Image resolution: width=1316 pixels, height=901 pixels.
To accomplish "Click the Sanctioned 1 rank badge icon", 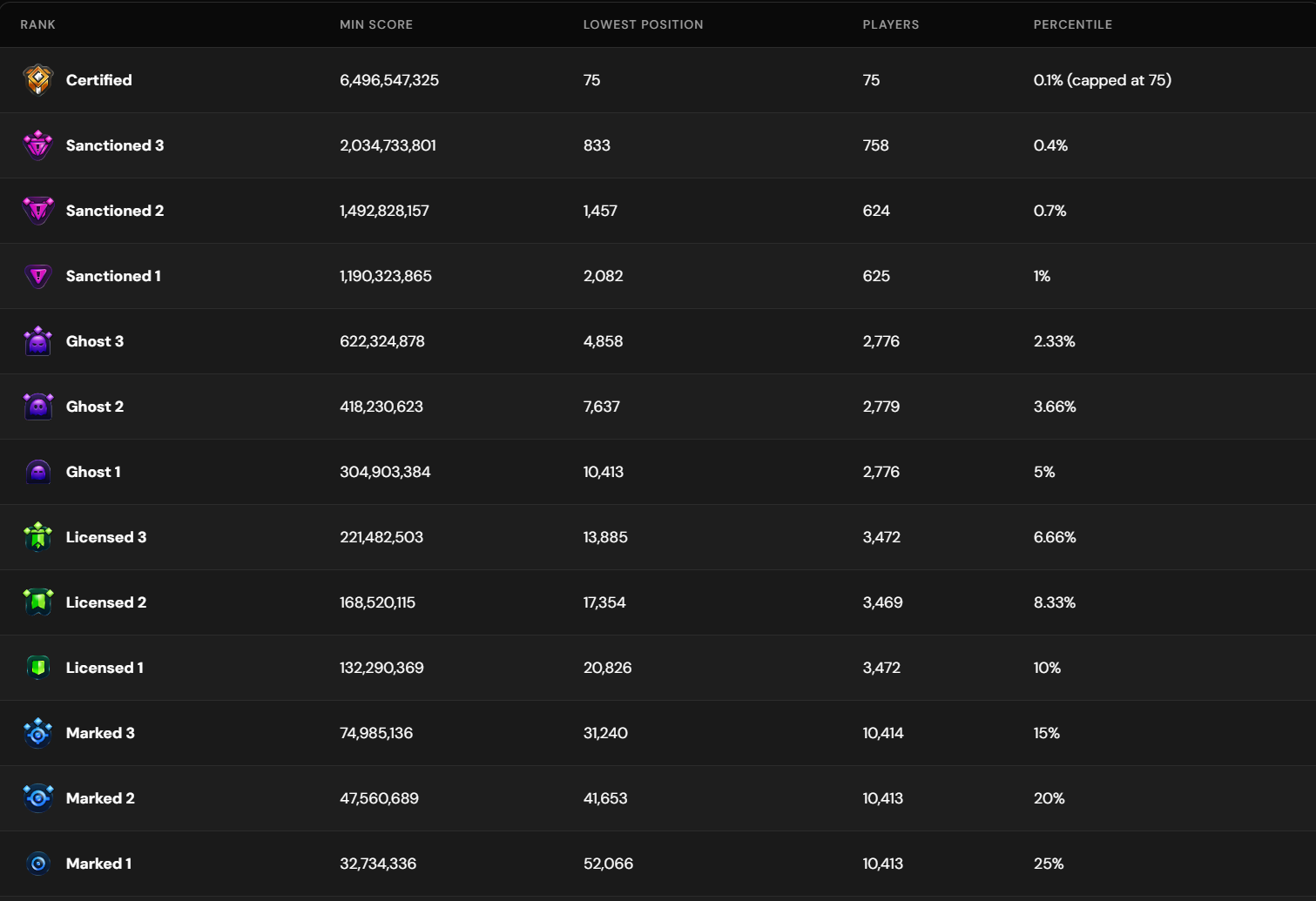I will click(38, 276).
